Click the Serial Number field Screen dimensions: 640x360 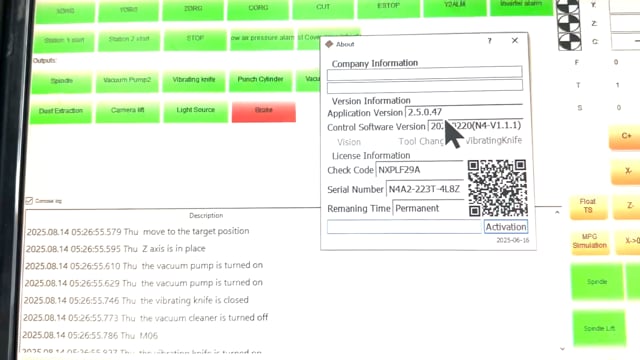[425, 189]
